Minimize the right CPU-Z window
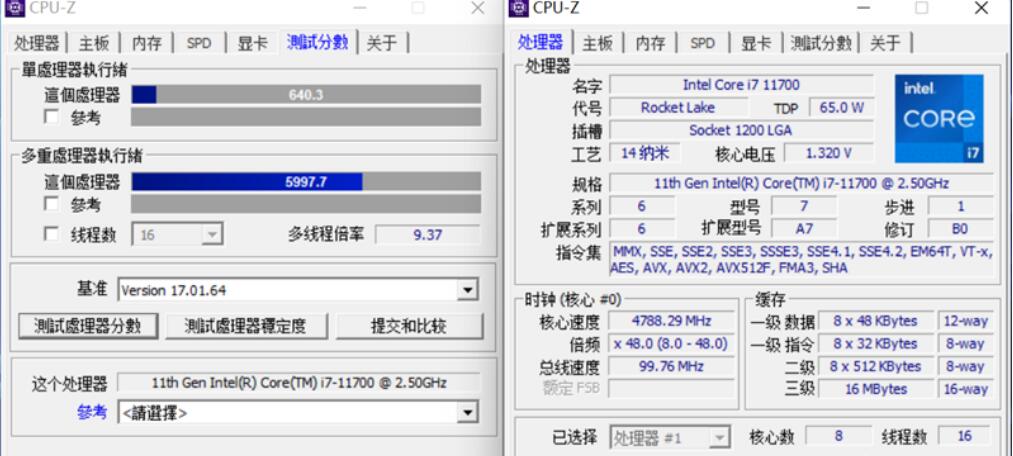 (863, 8)
